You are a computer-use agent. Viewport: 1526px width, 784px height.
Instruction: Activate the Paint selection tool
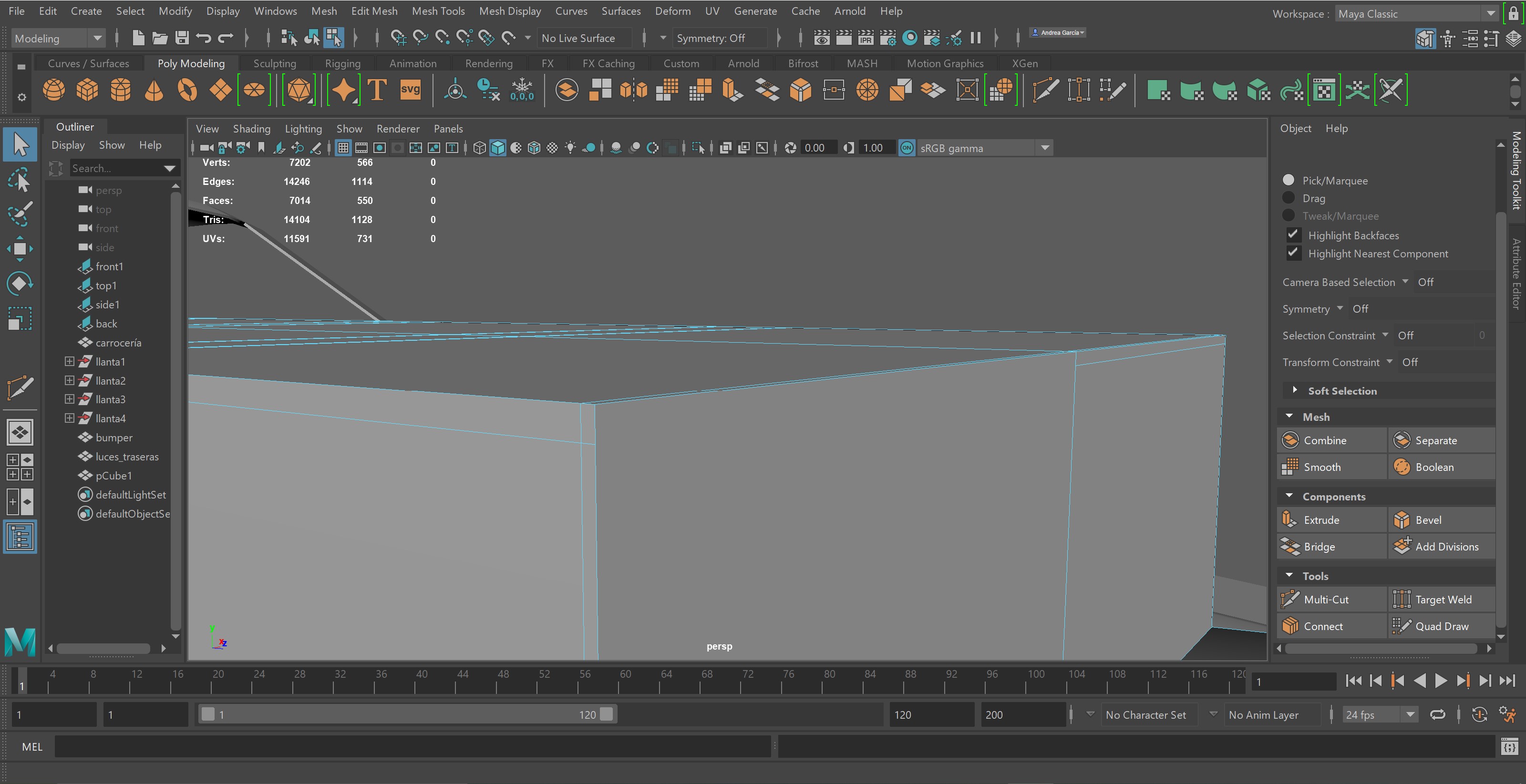(x=20, y=214)
